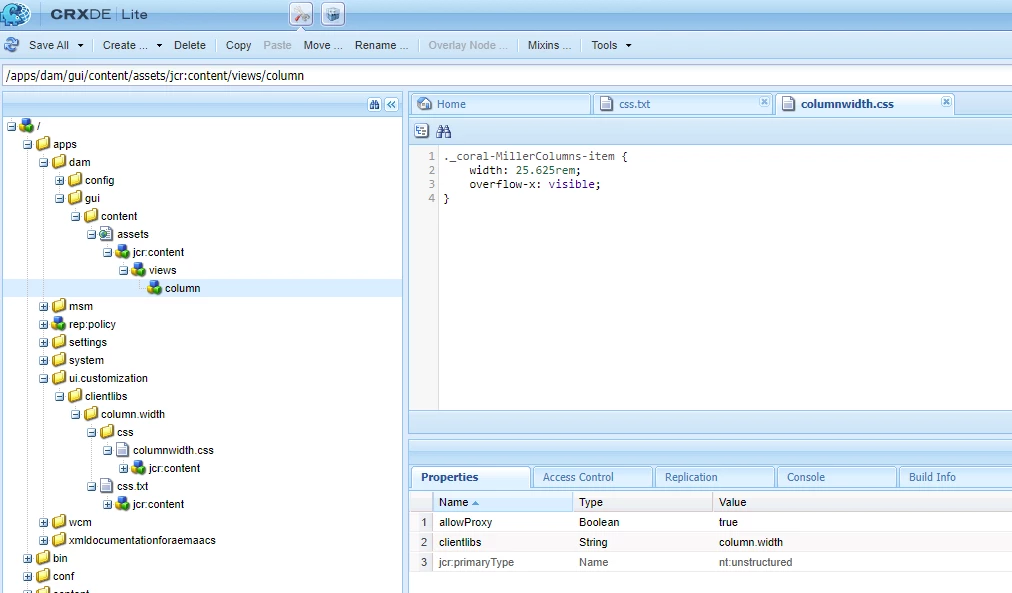Click the column.width value cell

click(862, 542)
